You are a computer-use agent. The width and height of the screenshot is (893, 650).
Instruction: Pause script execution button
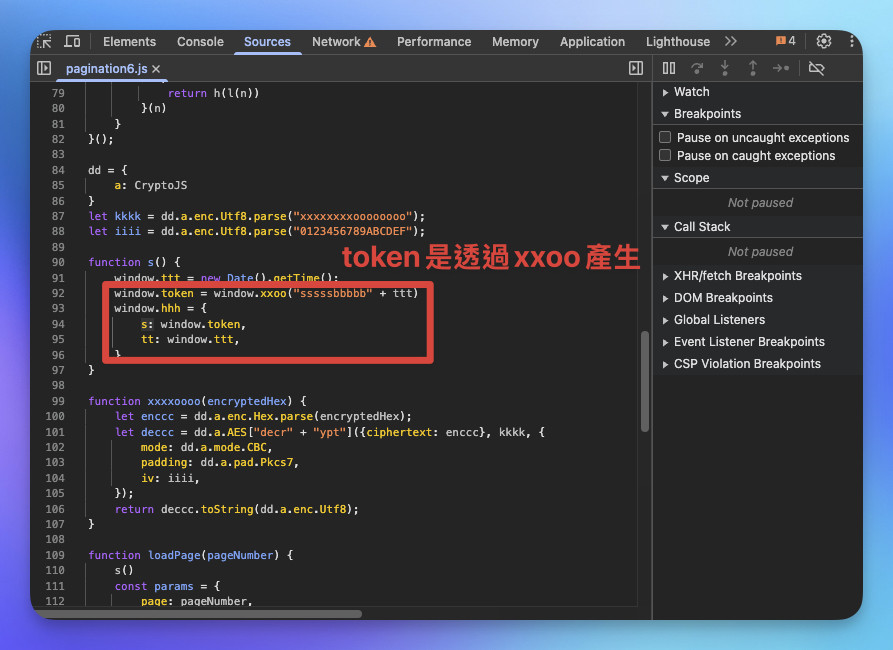pyautogui.click(x=669, y=68)
